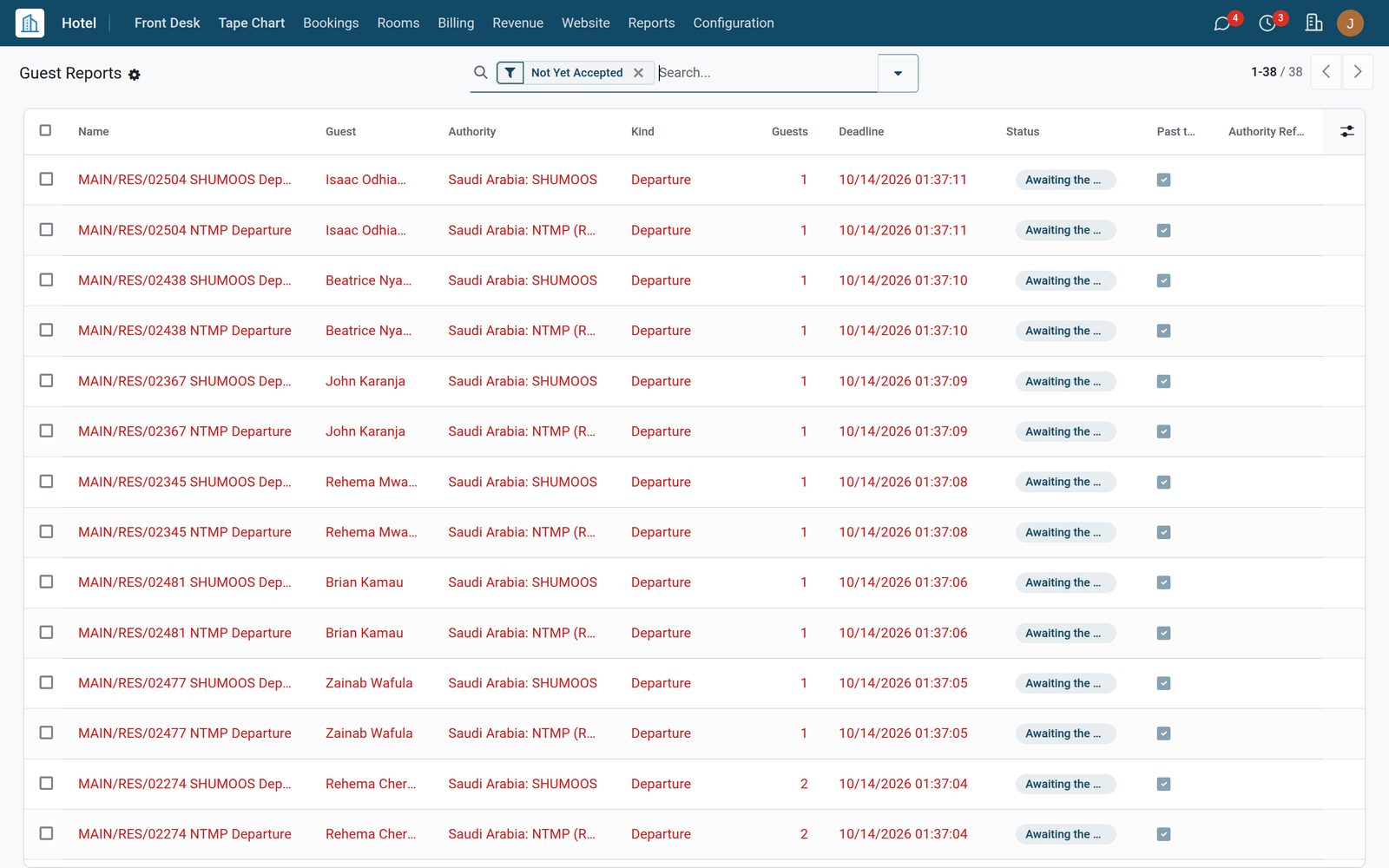Go to previous page arrow
This screenshot has height=868, width=1389.
pyautogui.click(x=1326, y=72)
